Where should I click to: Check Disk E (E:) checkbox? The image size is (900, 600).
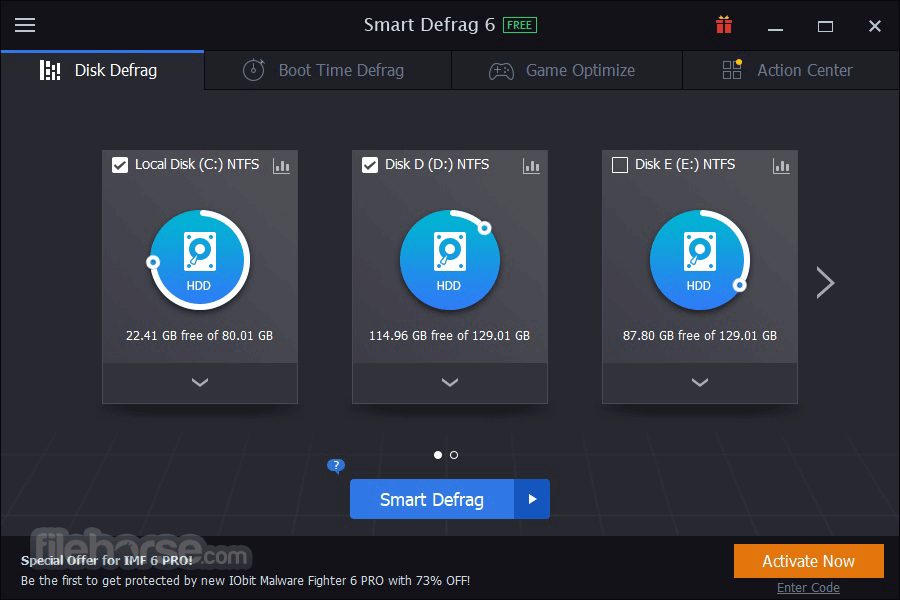(620, 165)
